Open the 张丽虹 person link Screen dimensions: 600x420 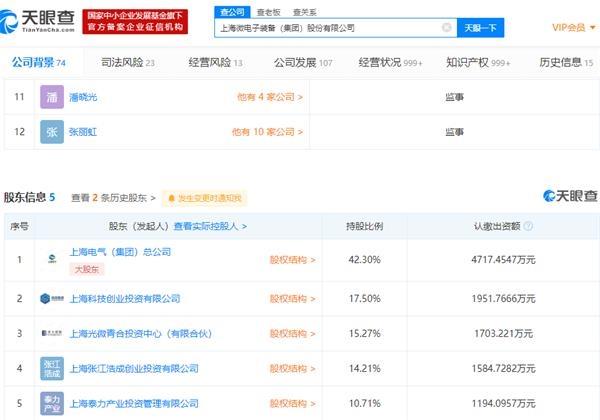83,132
